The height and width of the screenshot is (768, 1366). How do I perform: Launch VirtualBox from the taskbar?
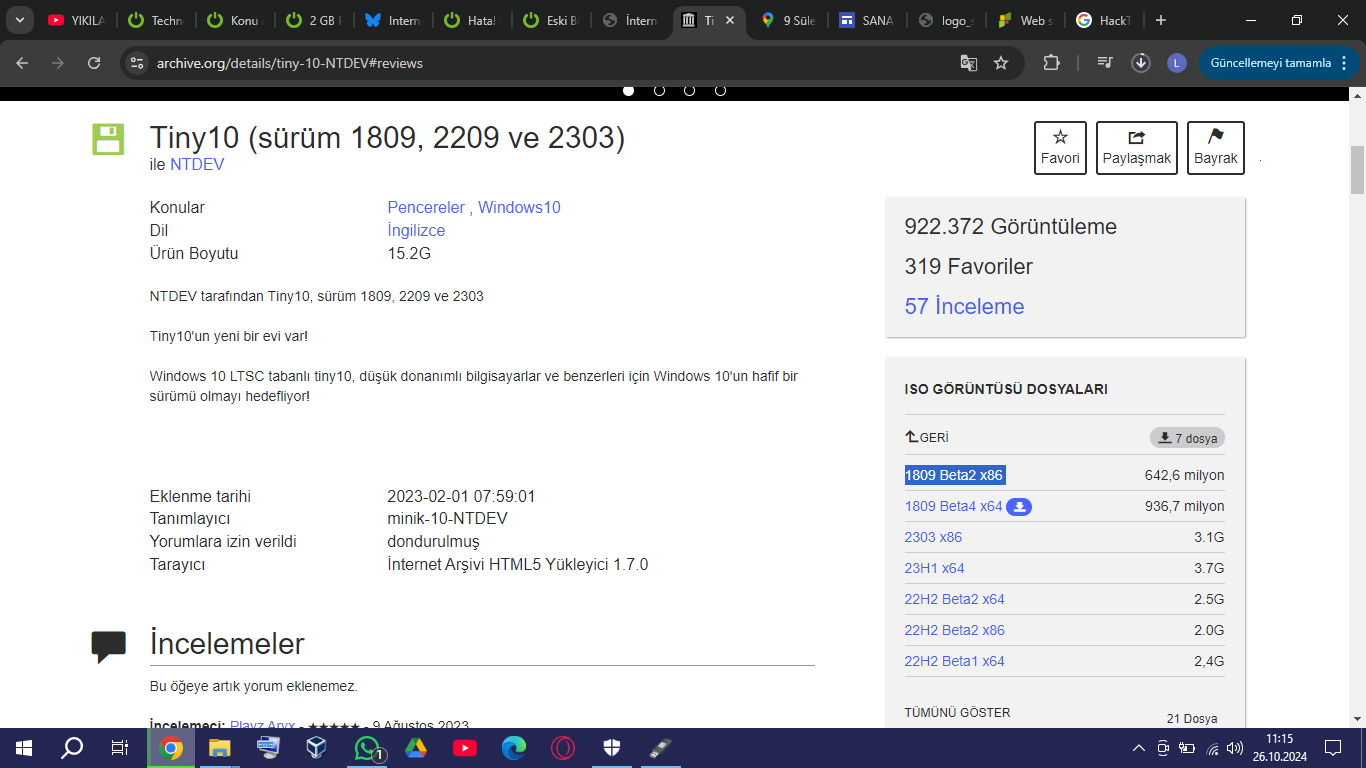317,748
